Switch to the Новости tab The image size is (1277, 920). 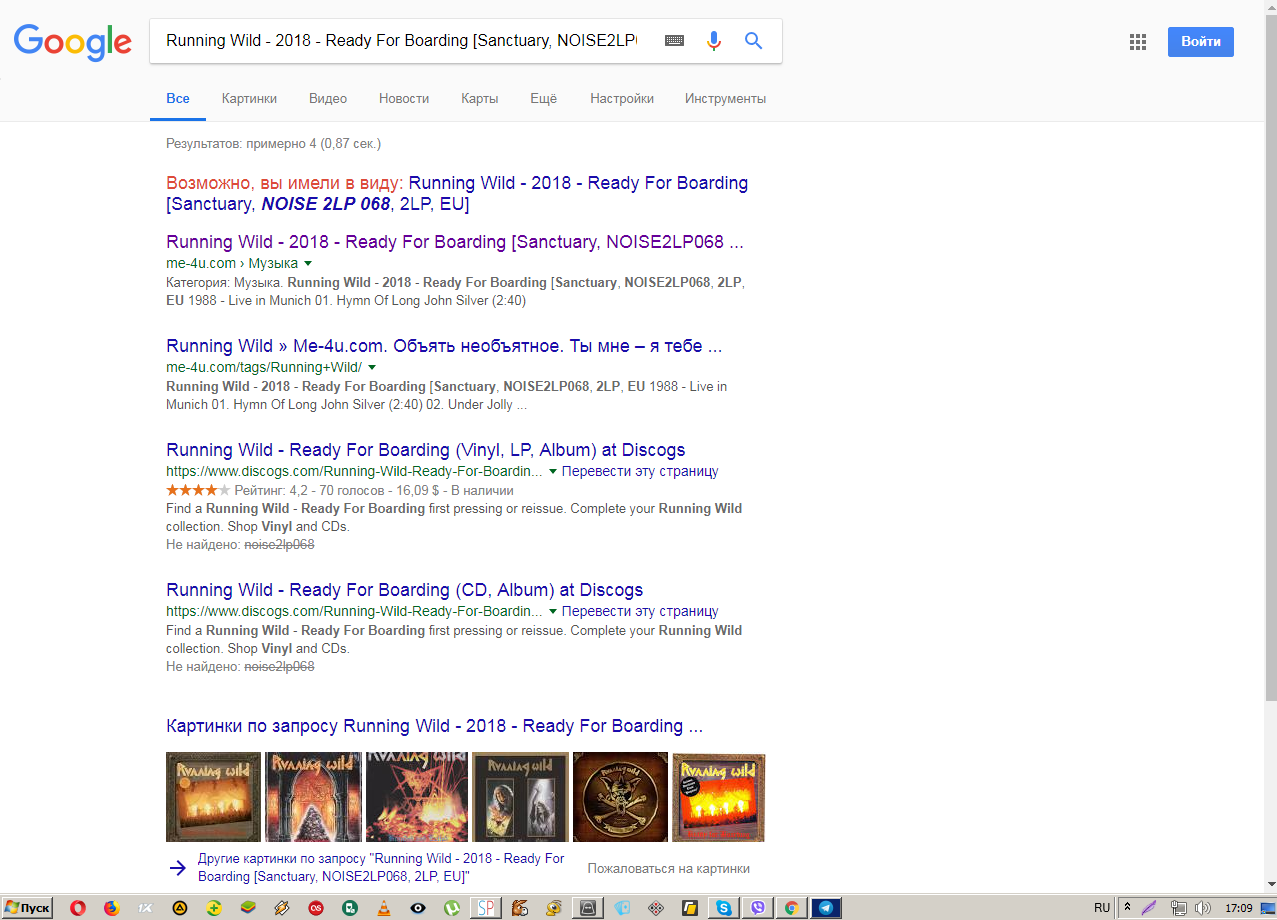(404, 98)
